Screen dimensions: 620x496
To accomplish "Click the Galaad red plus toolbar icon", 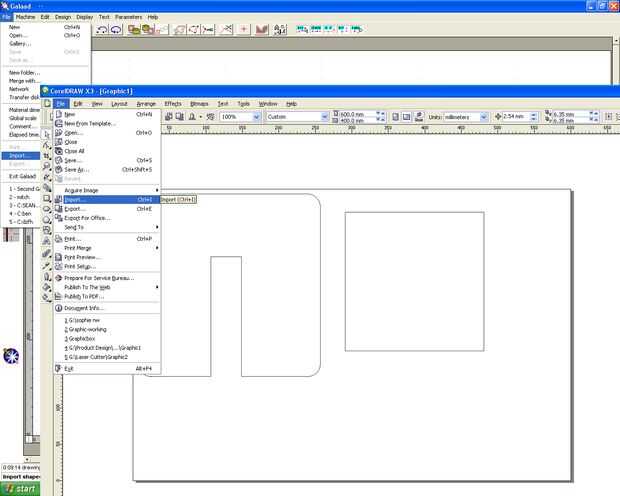I will click(x=244, y=29).
